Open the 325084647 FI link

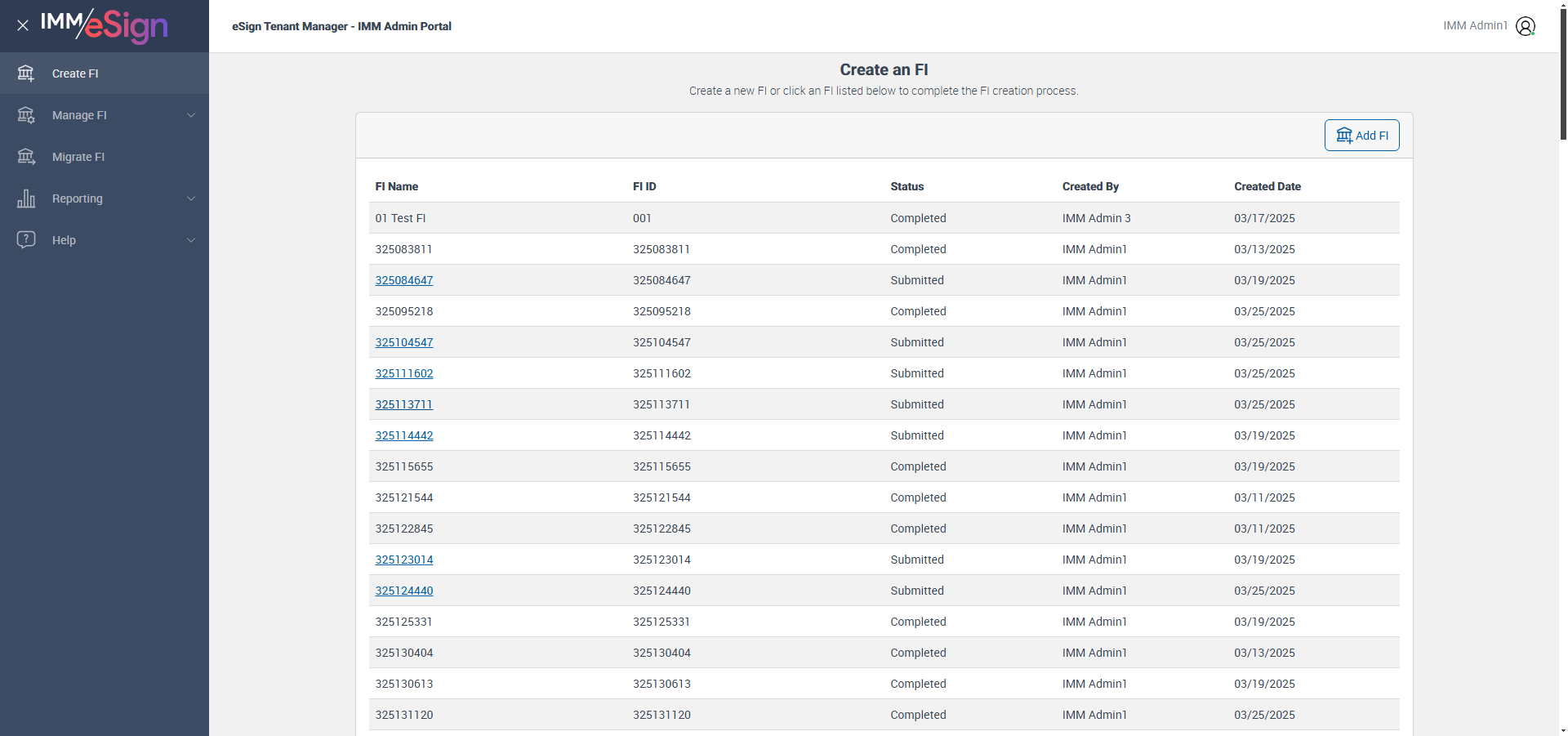[404, 280]
